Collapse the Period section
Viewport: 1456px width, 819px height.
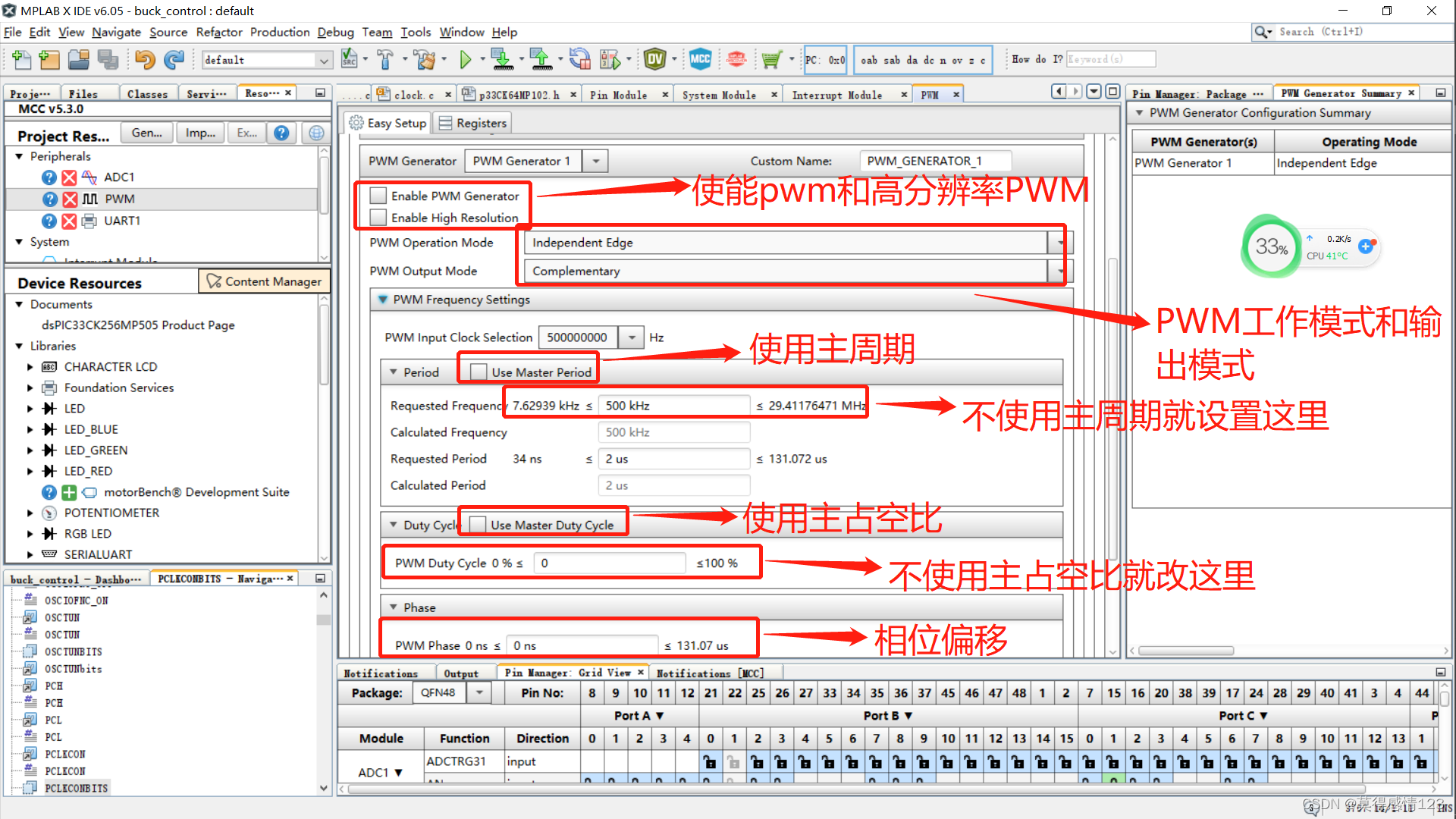[x=393, y=372]
